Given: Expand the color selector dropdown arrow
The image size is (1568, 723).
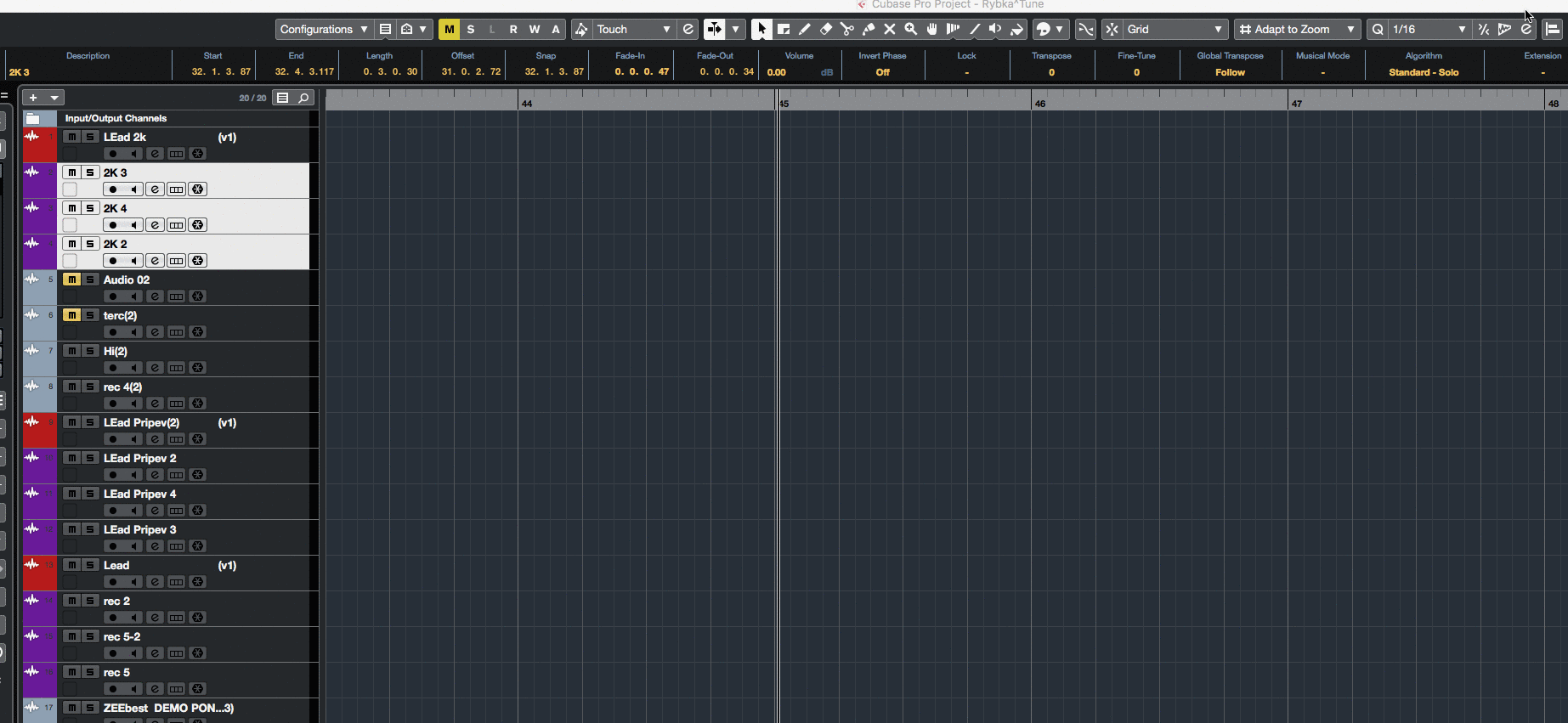Looking at the screenshot, I should [x=1060, y=29].
